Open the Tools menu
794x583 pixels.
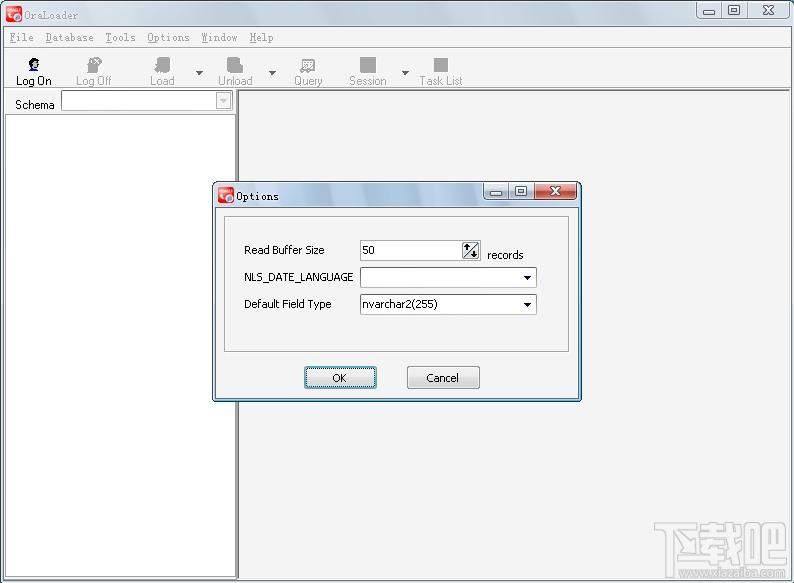pyautogui.click(x=121, y=37)
